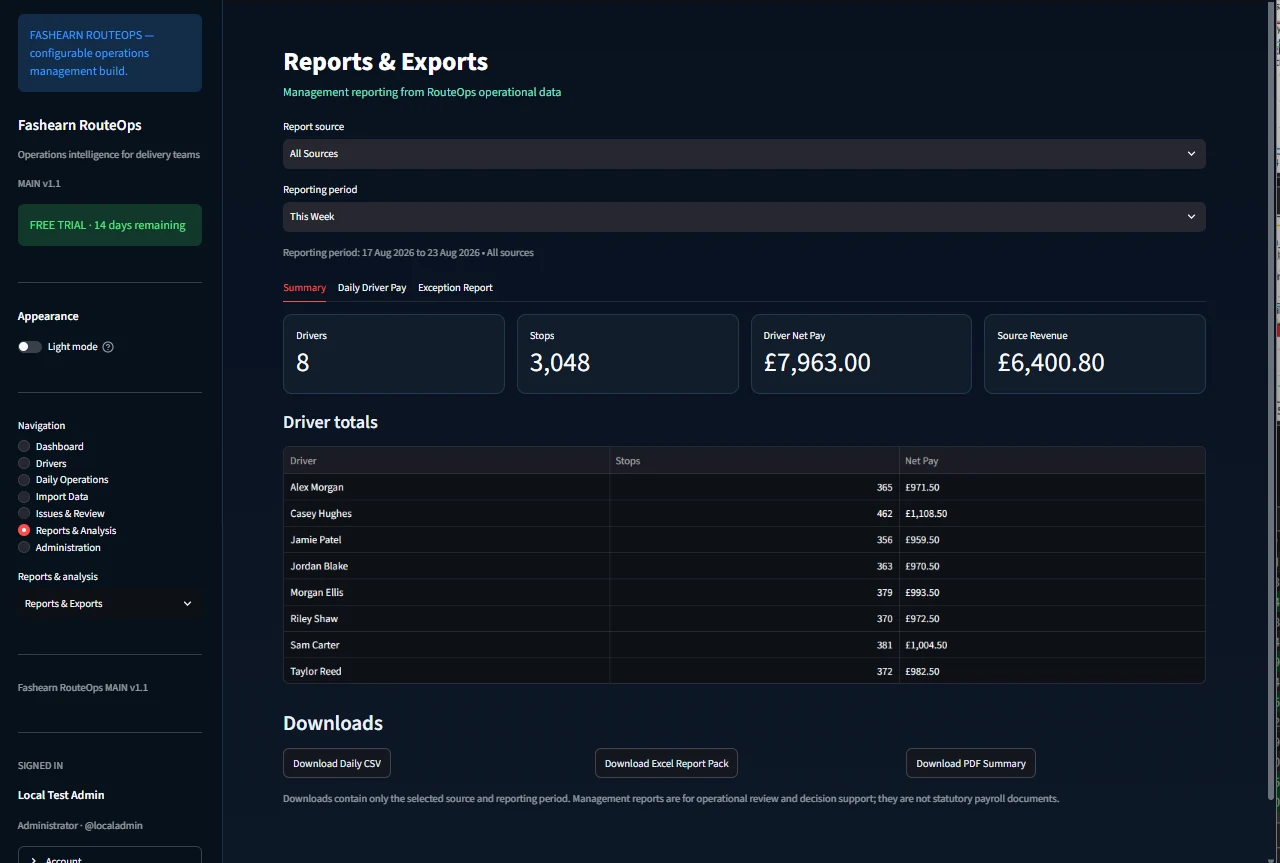Click the Download Daily CSV button
1280x863 pixels.
(337, 763)
